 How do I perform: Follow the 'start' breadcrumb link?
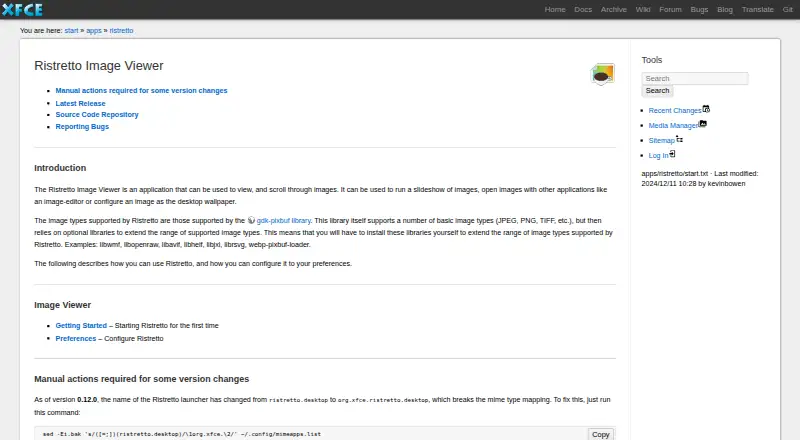(x=71, y=31)
